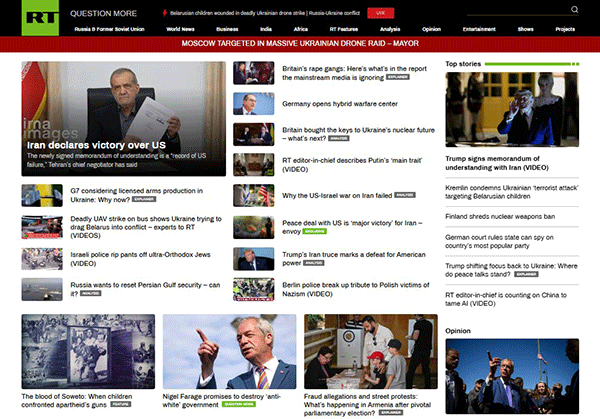Viewport: 600px width, 419px height.
Task: Open the Russia & Former Soviet Union menu
Action: click(109, 29)
